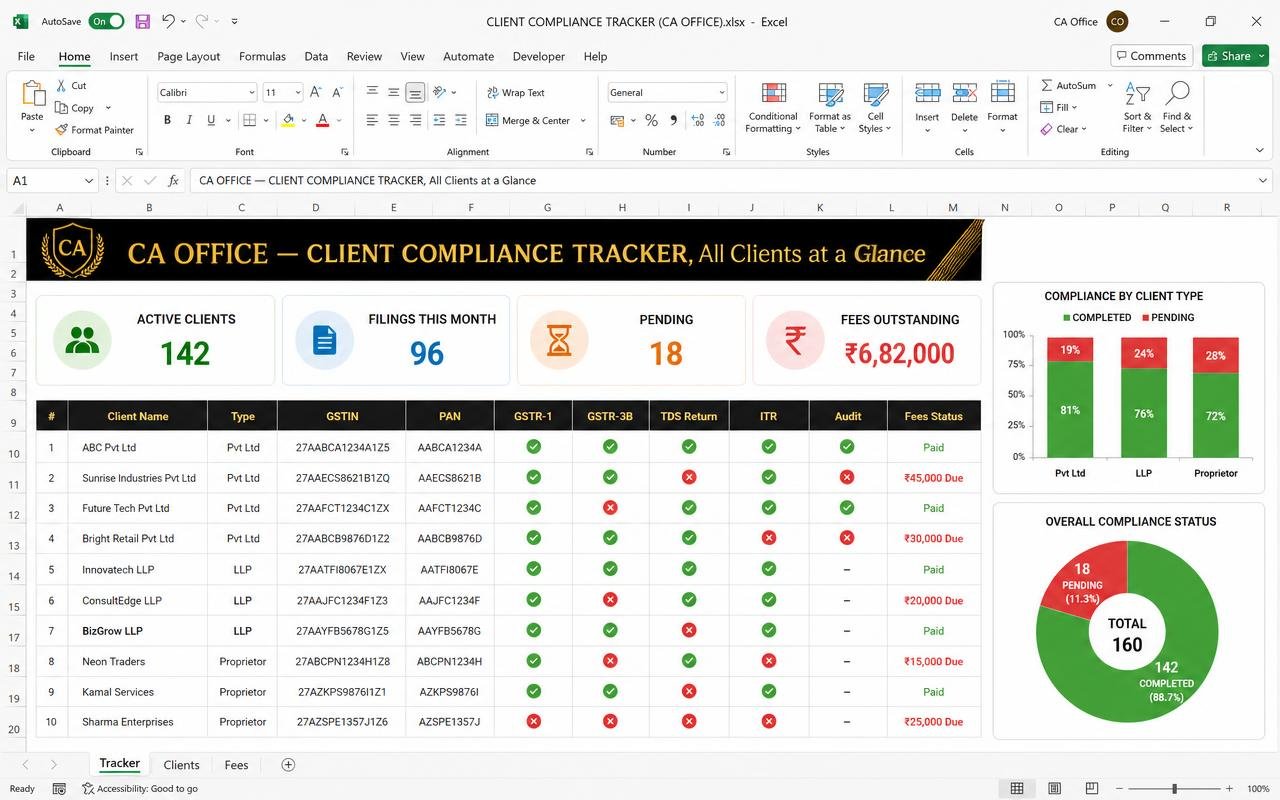Open Conditional Formatting
Screen dimensions: 1280x800
[x=773, y=108]
